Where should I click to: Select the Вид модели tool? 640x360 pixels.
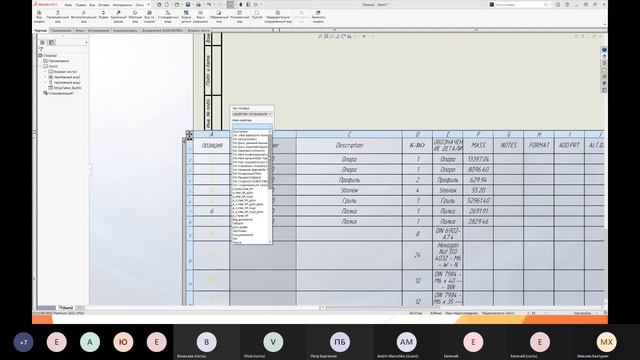pos(39,16)
